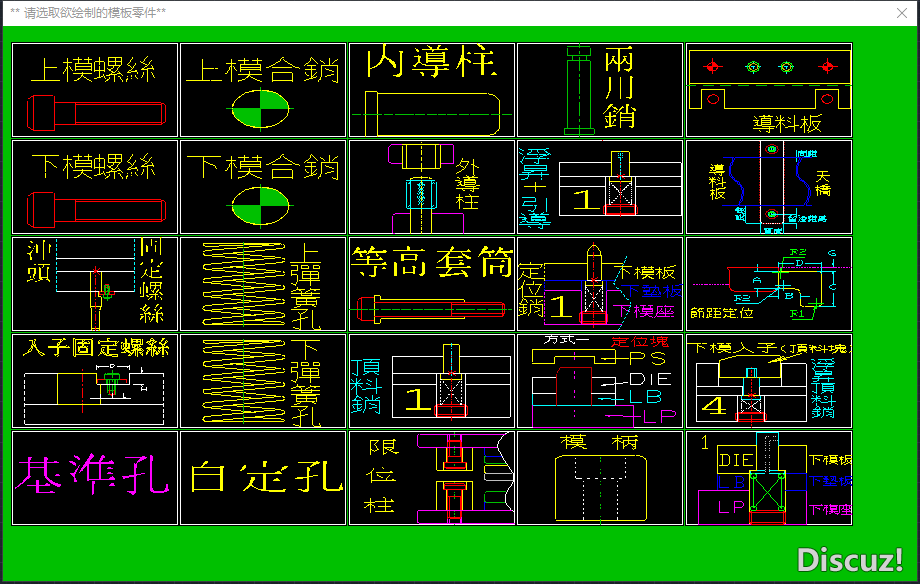Image resolution: width=920 pixels, height=584 pixels.
Task: Select the 兩川銷 pin template
Action: [x=600, y=90]
